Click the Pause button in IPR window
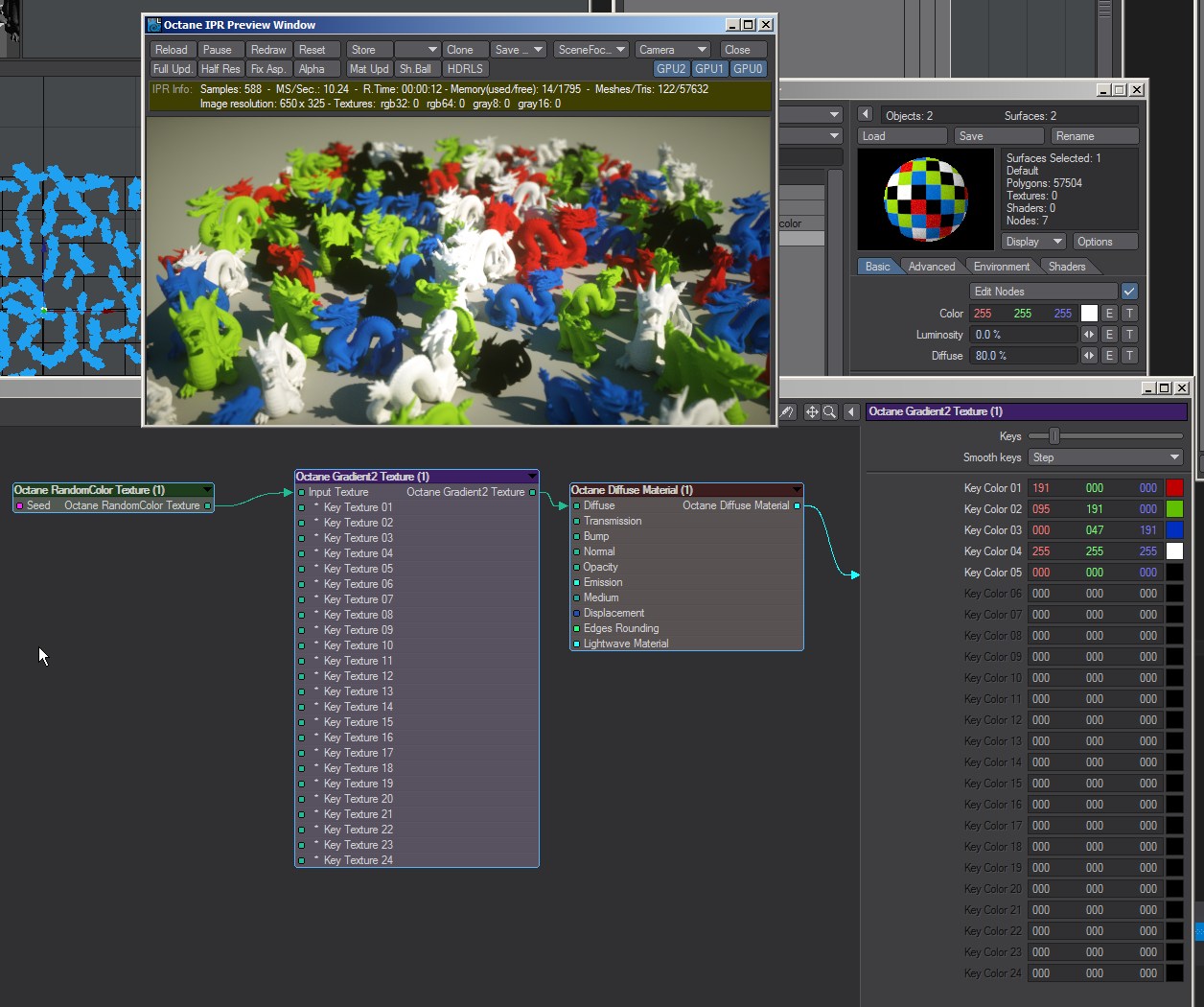This screenshot has height=1007, width=1204. click(x=220, y=50)
